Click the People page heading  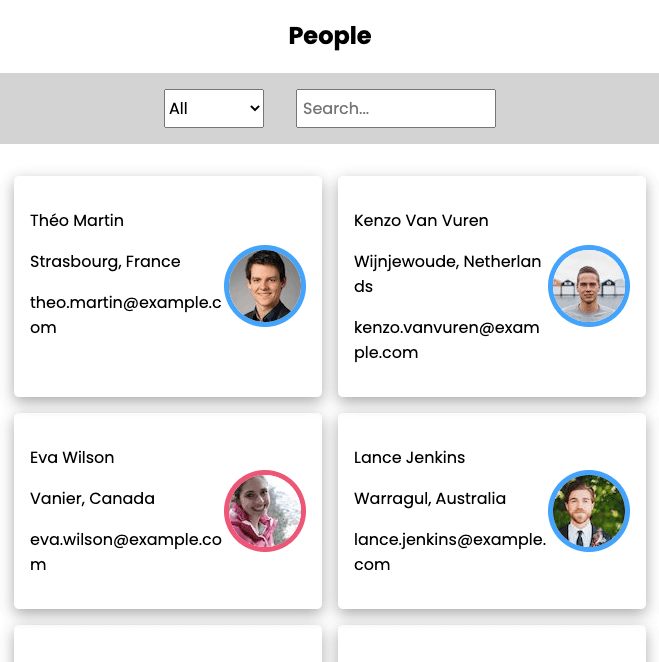click(x=330, y=36)
